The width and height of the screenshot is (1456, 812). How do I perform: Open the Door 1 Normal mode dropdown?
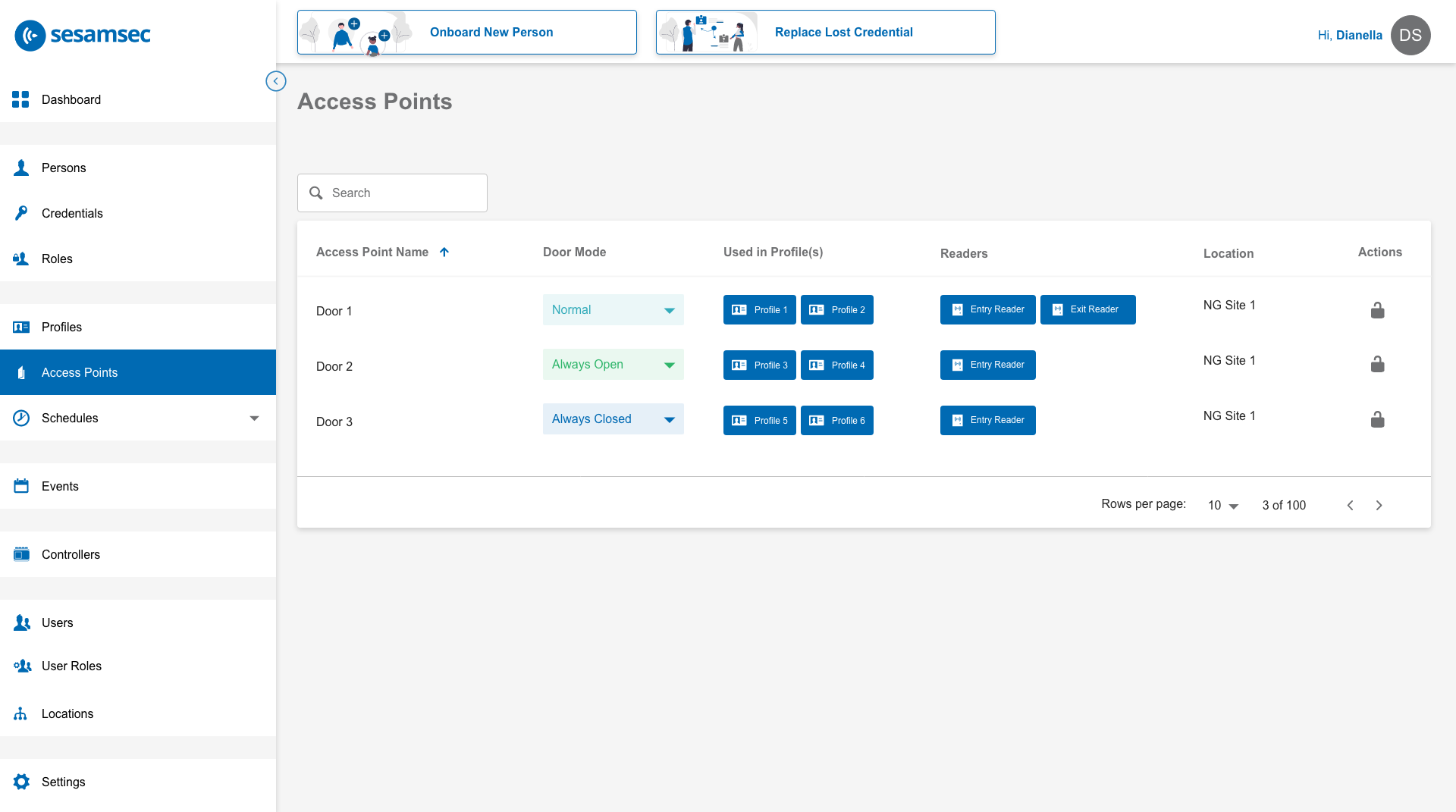[613, 310]
